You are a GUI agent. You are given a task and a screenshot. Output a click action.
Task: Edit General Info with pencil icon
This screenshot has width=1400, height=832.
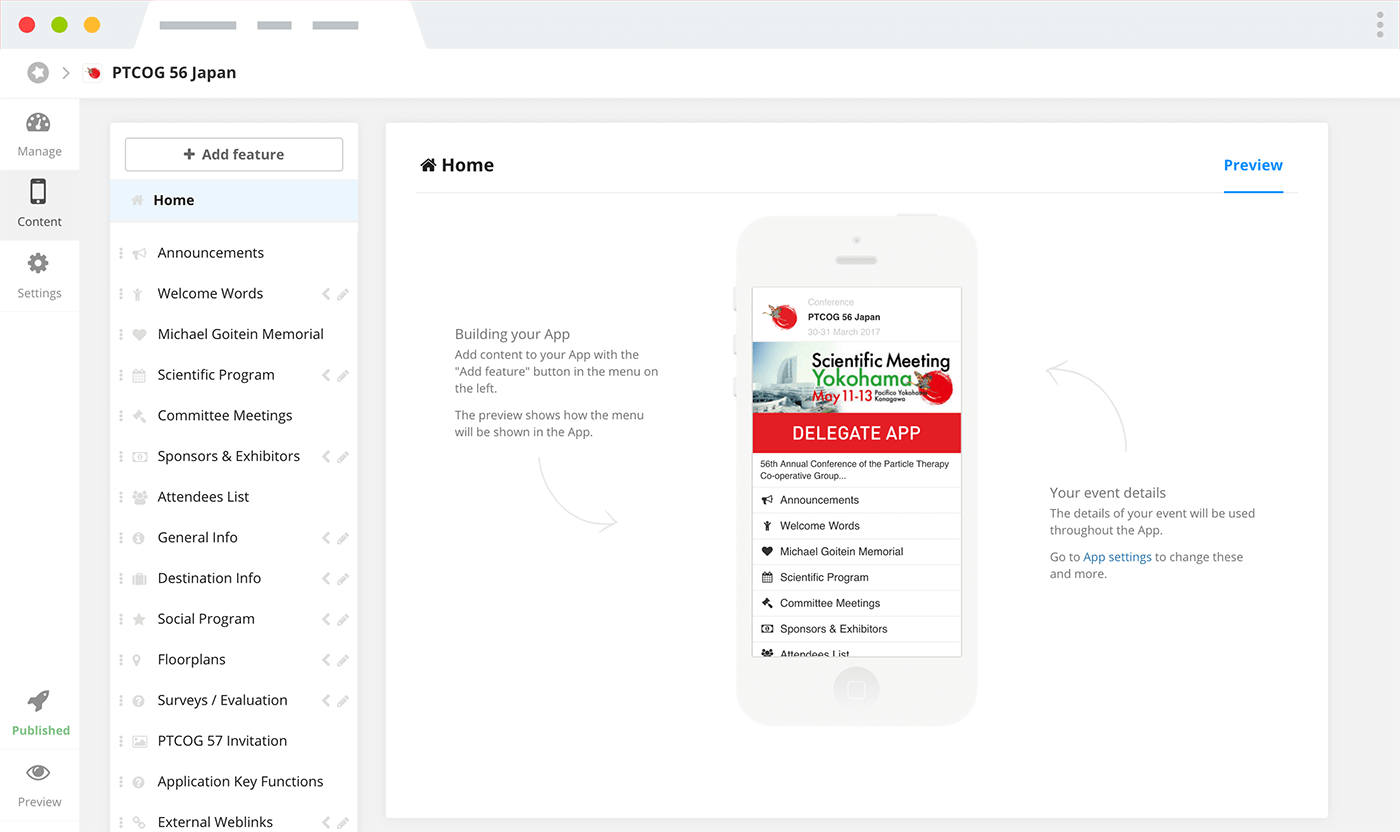click(x=342, y=538)
